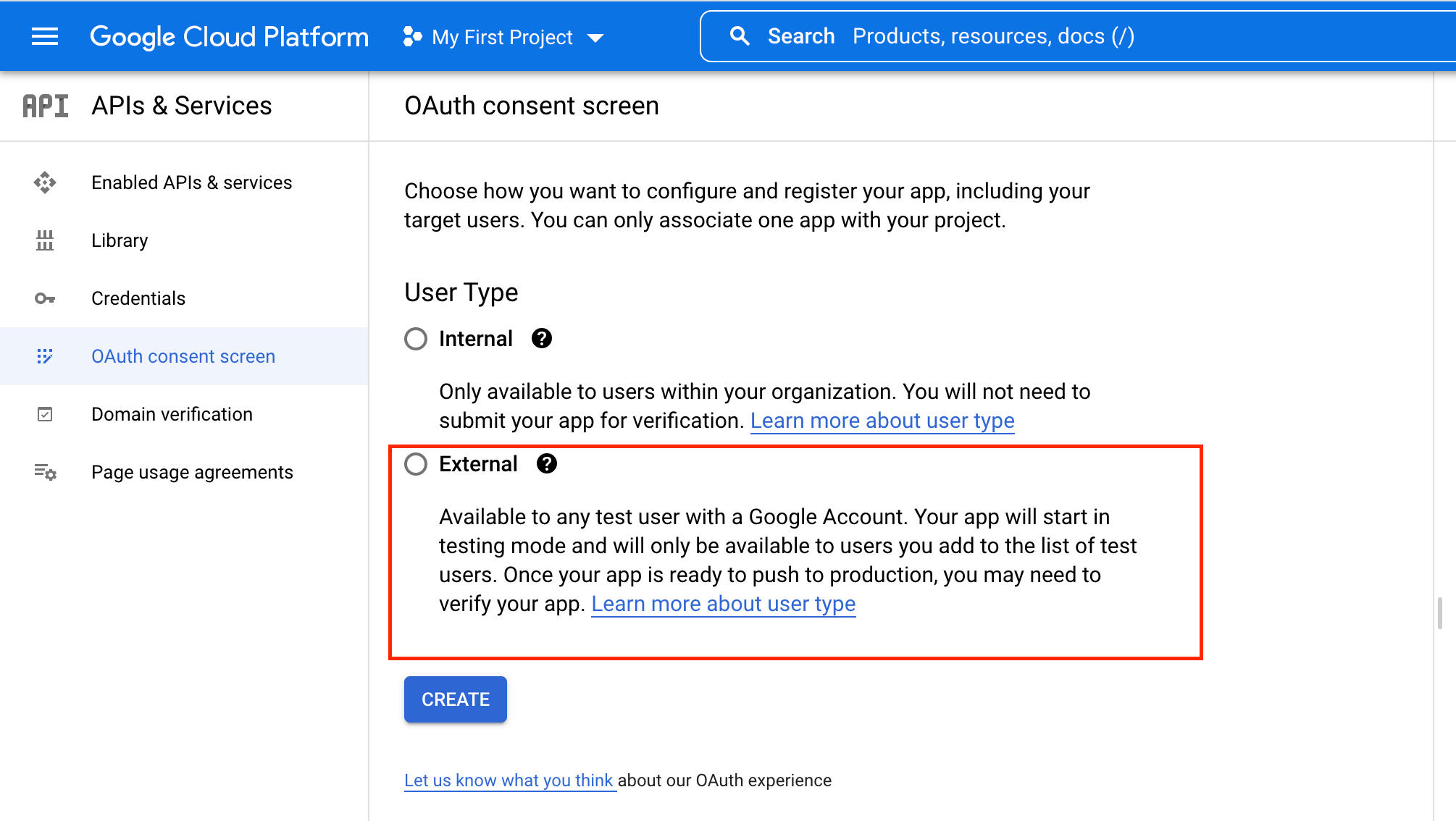Click the Domain verification checkbox icon
The height and width of the screenshot is (821, 1456).
coord(45,414)
